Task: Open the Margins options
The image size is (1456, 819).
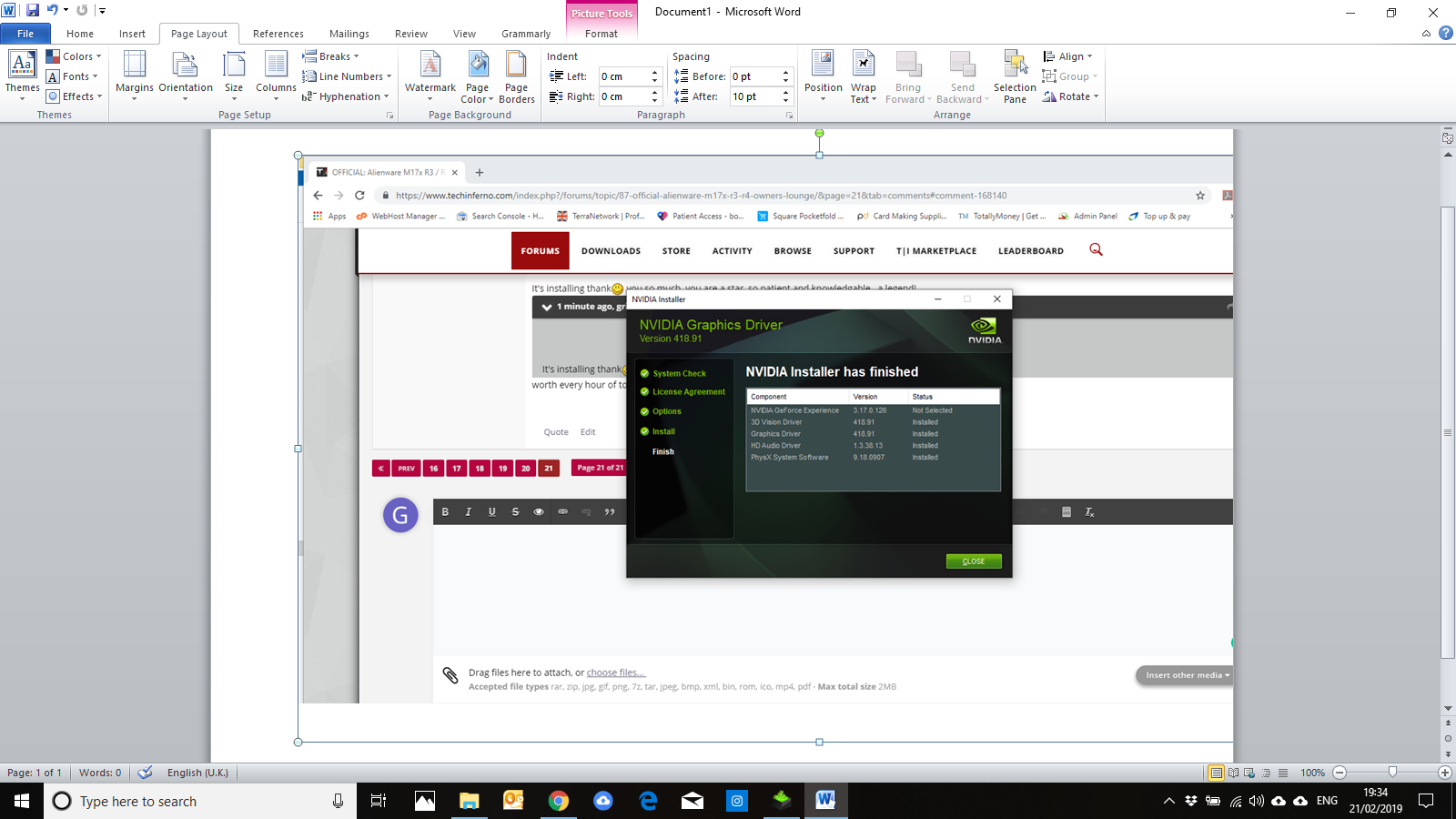Action: tap(135, 75)
